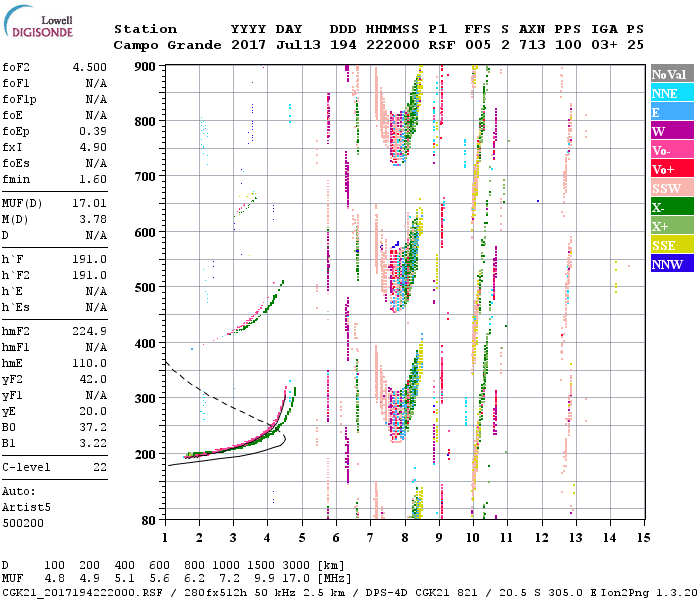Click the time stamp 222000

[393, 45]
